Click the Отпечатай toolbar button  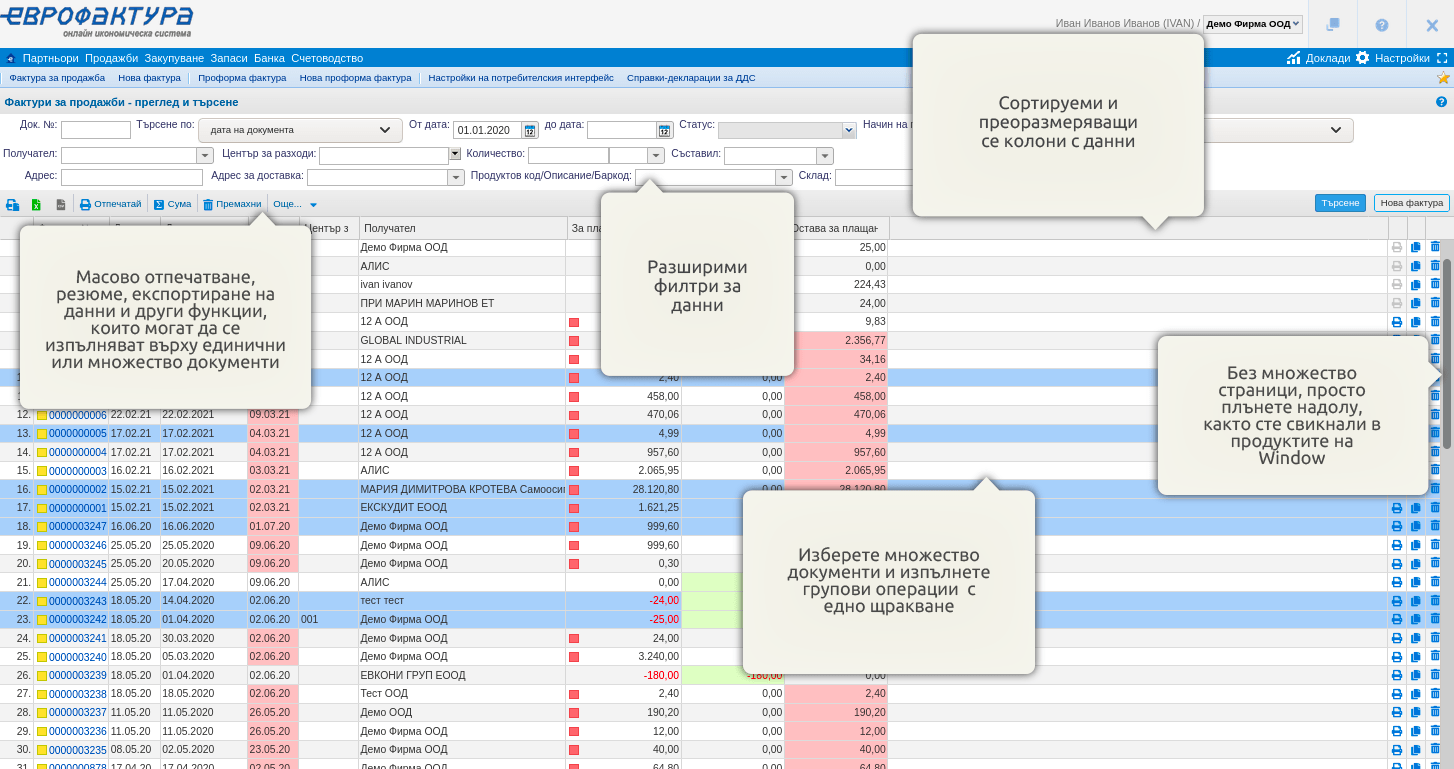pyautogui.click(x=111, y=204)
